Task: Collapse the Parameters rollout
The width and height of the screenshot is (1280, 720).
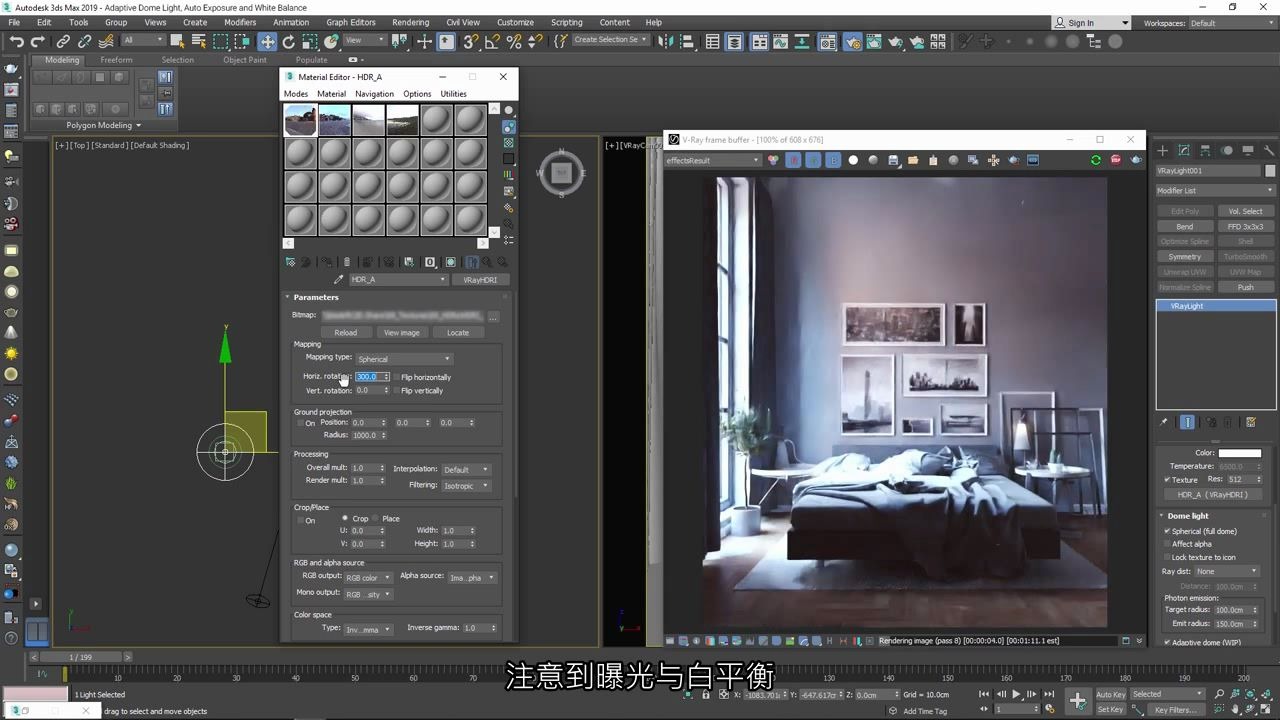Action: click(316, 297)
